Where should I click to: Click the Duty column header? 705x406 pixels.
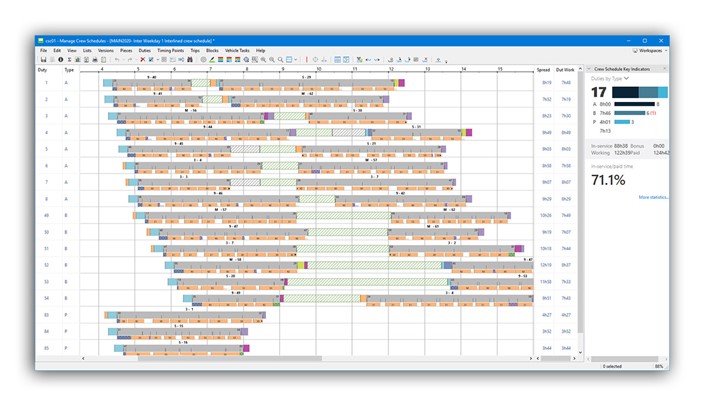pyautogui.click(x=42, y=70)
